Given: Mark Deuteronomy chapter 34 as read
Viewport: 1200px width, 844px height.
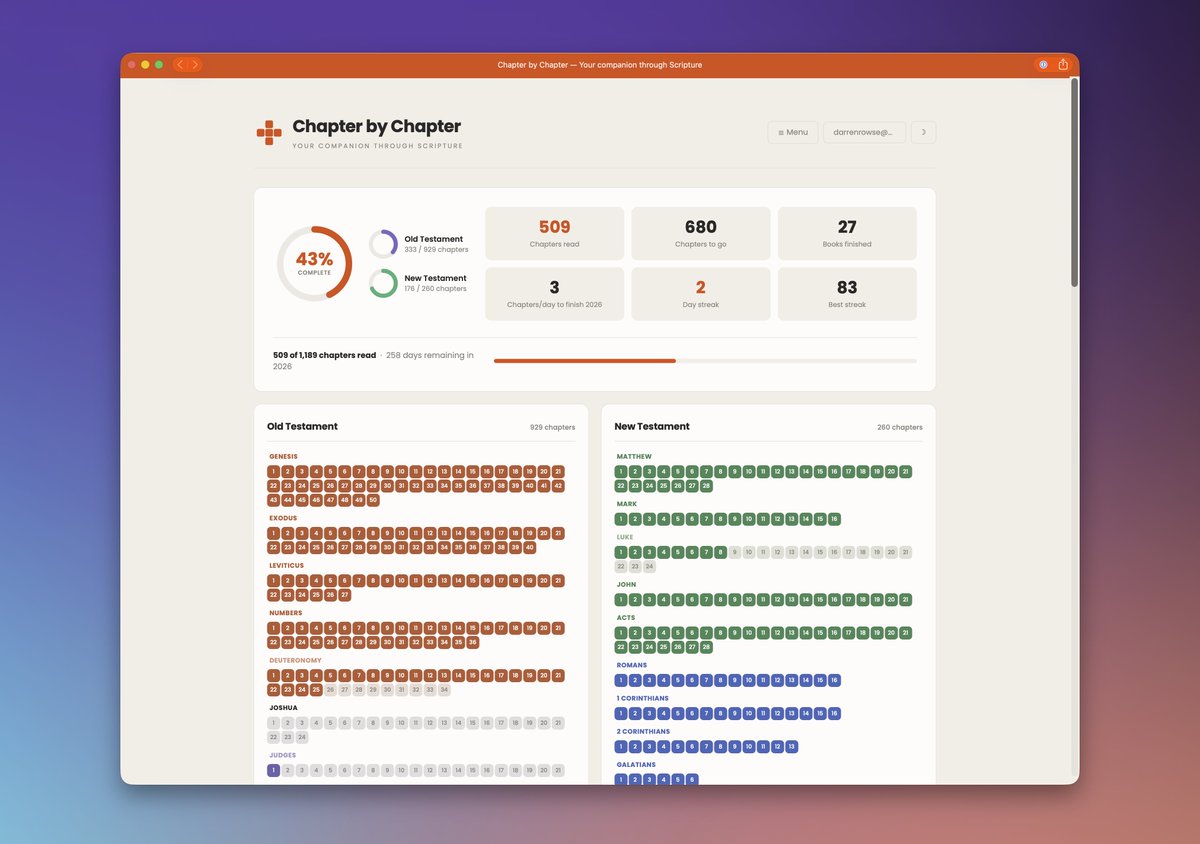Looking at the screenshot, I should [x=445, y=690].
